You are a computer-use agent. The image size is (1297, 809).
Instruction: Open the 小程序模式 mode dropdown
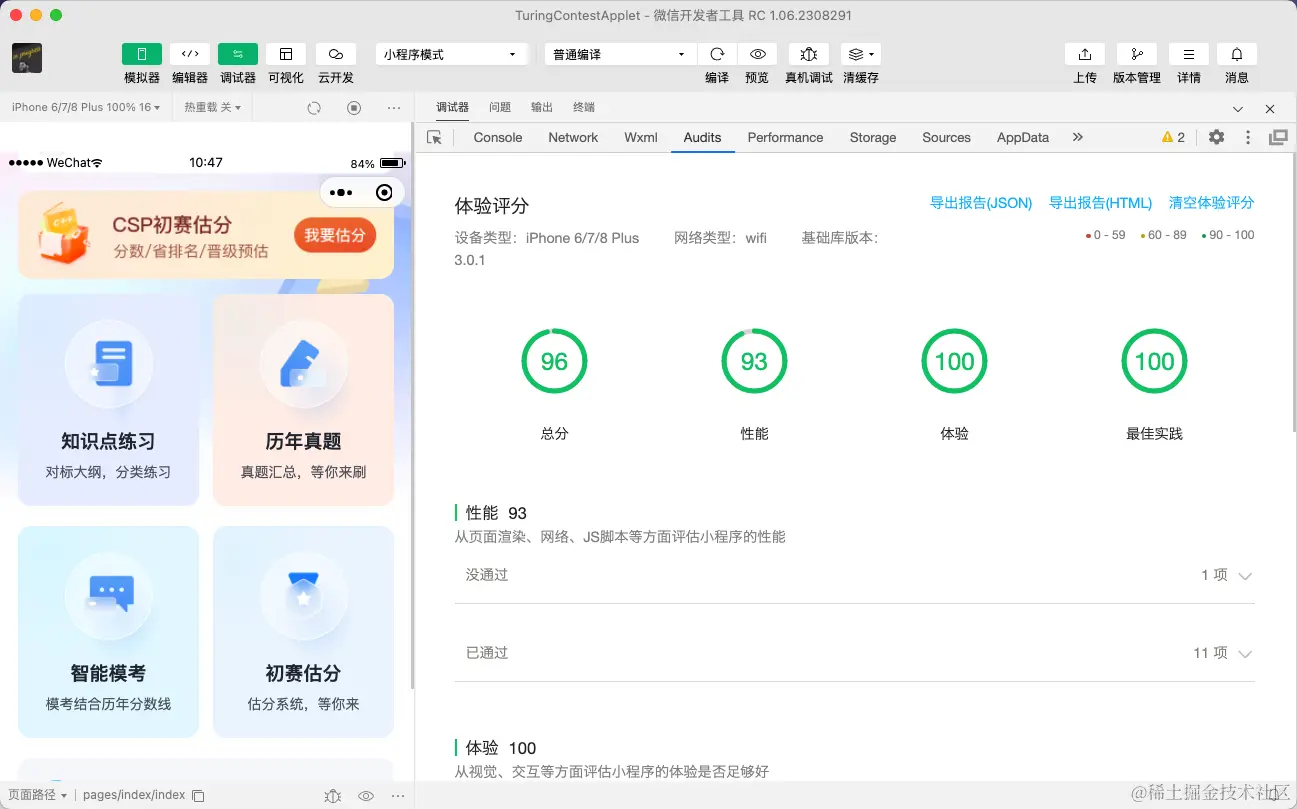[451, 55]
